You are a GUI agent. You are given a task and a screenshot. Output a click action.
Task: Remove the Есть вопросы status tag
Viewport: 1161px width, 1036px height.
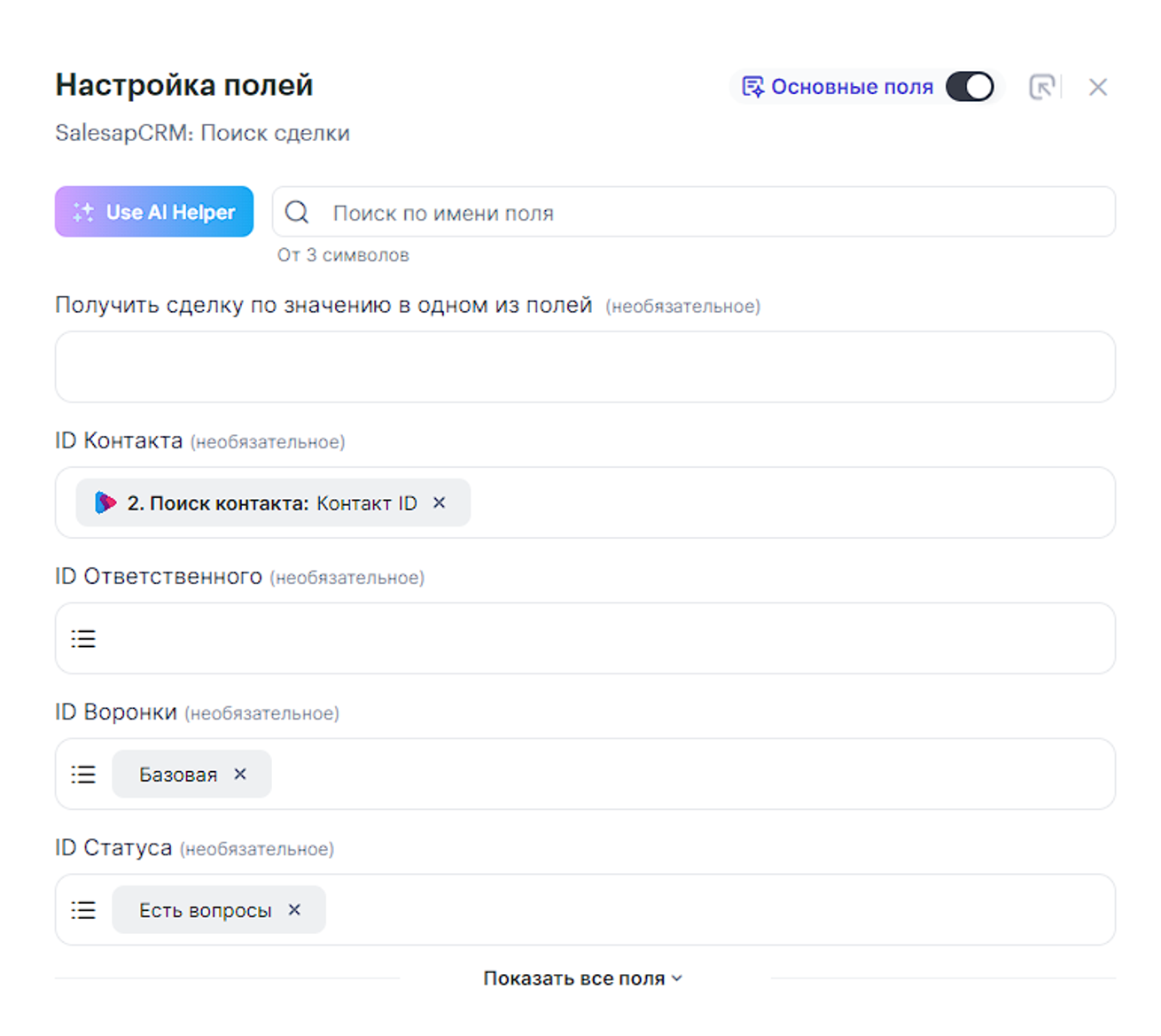click(x=294, y=909)
